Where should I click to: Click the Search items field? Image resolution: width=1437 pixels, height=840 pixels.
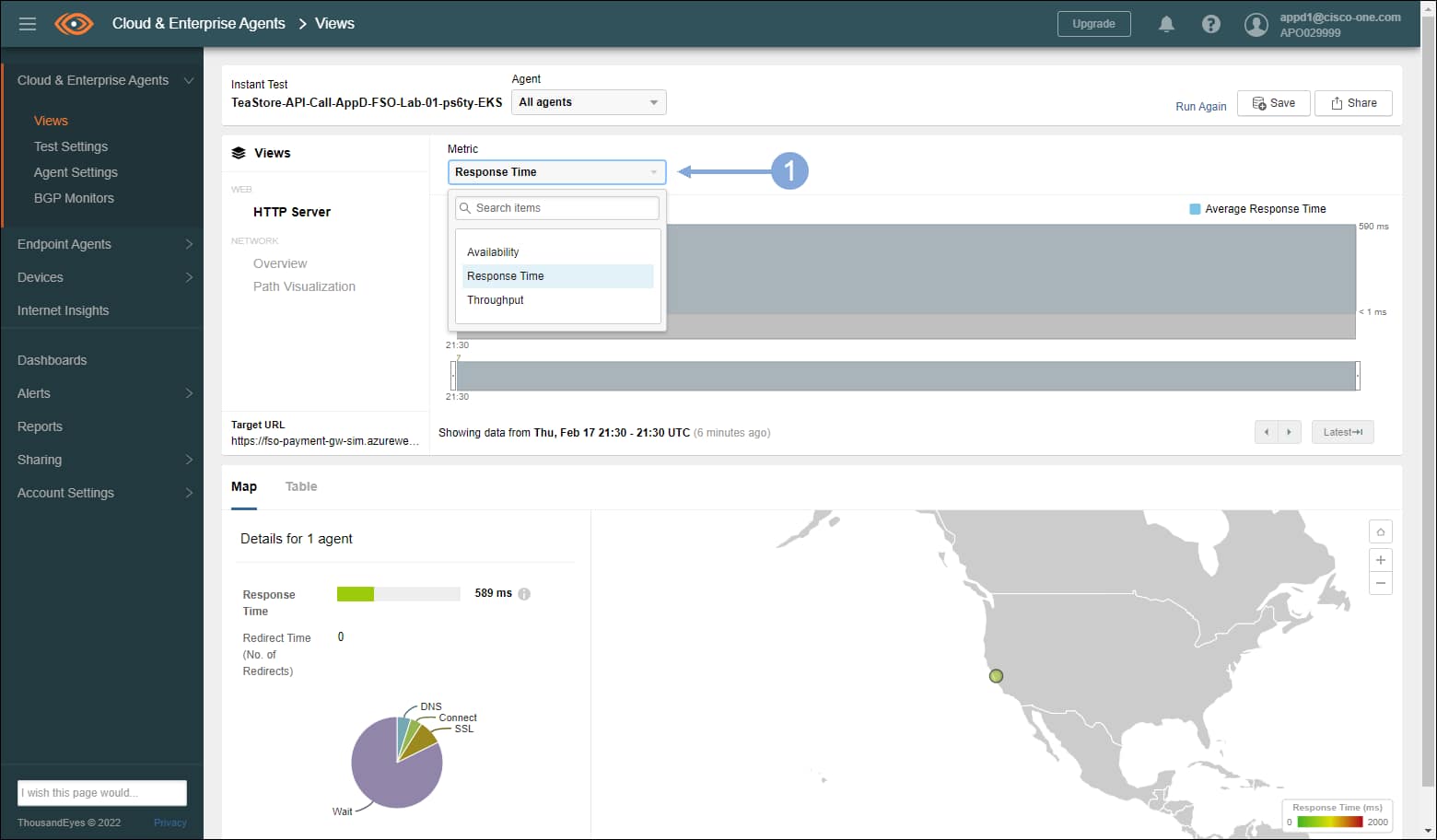[558, 208]
